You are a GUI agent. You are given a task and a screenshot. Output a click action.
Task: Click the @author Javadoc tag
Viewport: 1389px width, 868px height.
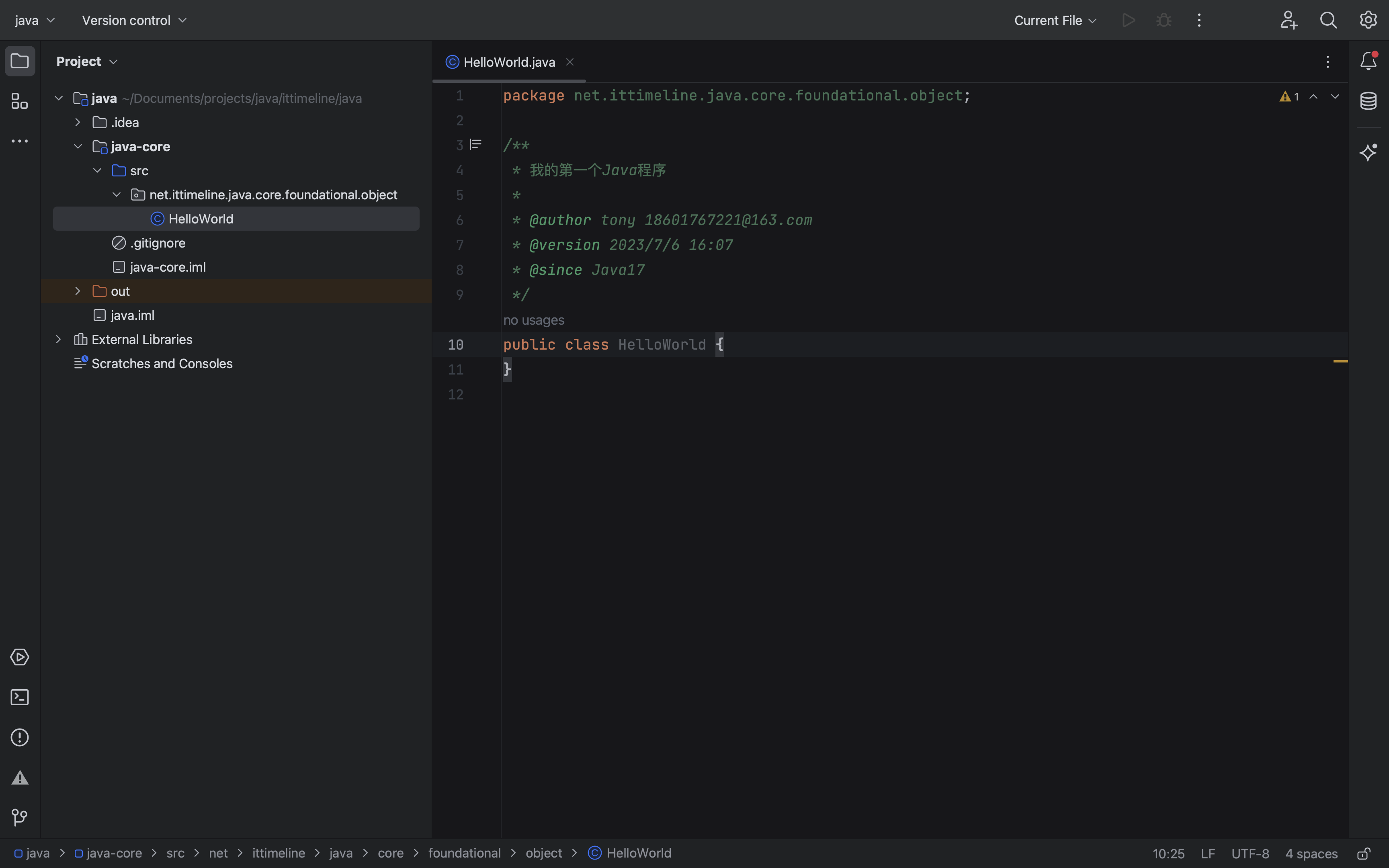[x=559, y=220]
